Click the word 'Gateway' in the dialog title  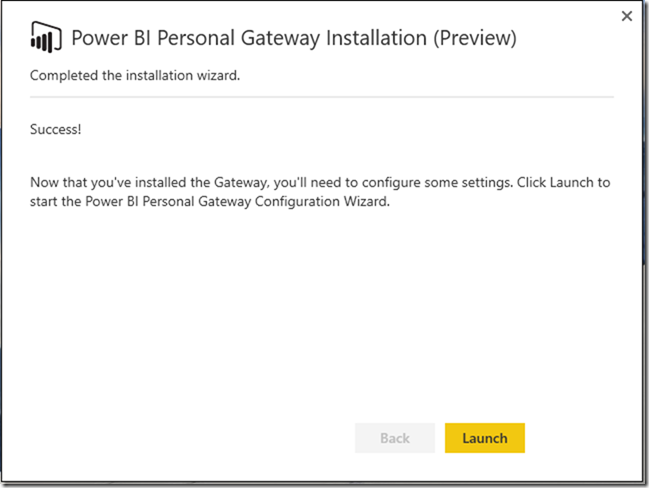tap(280, 38)
